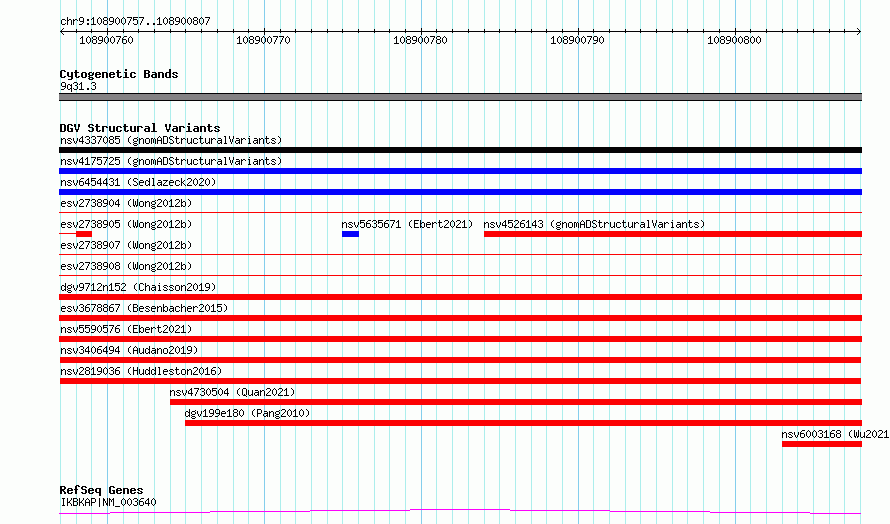This screenshot has width=890, height=524.
Task: Click the nsv6003168 Wu2021 label
Action: pos(835,434)
